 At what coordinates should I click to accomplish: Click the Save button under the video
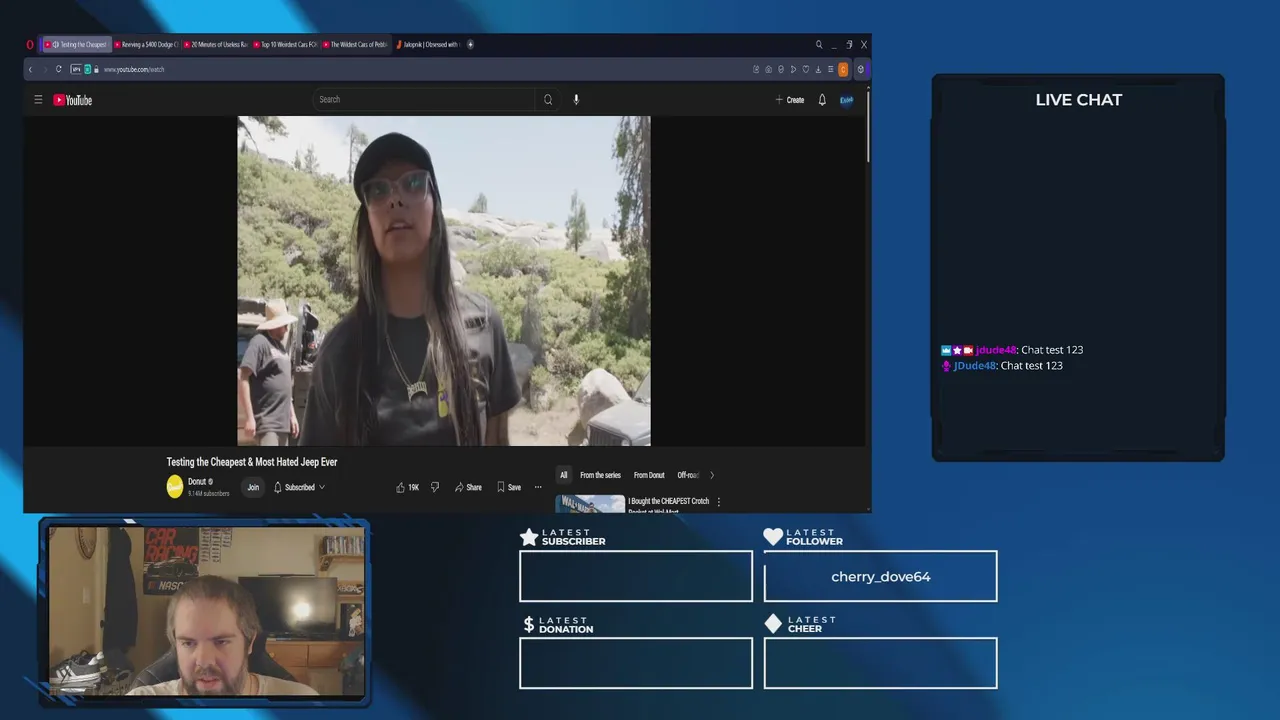click(509, 487)
